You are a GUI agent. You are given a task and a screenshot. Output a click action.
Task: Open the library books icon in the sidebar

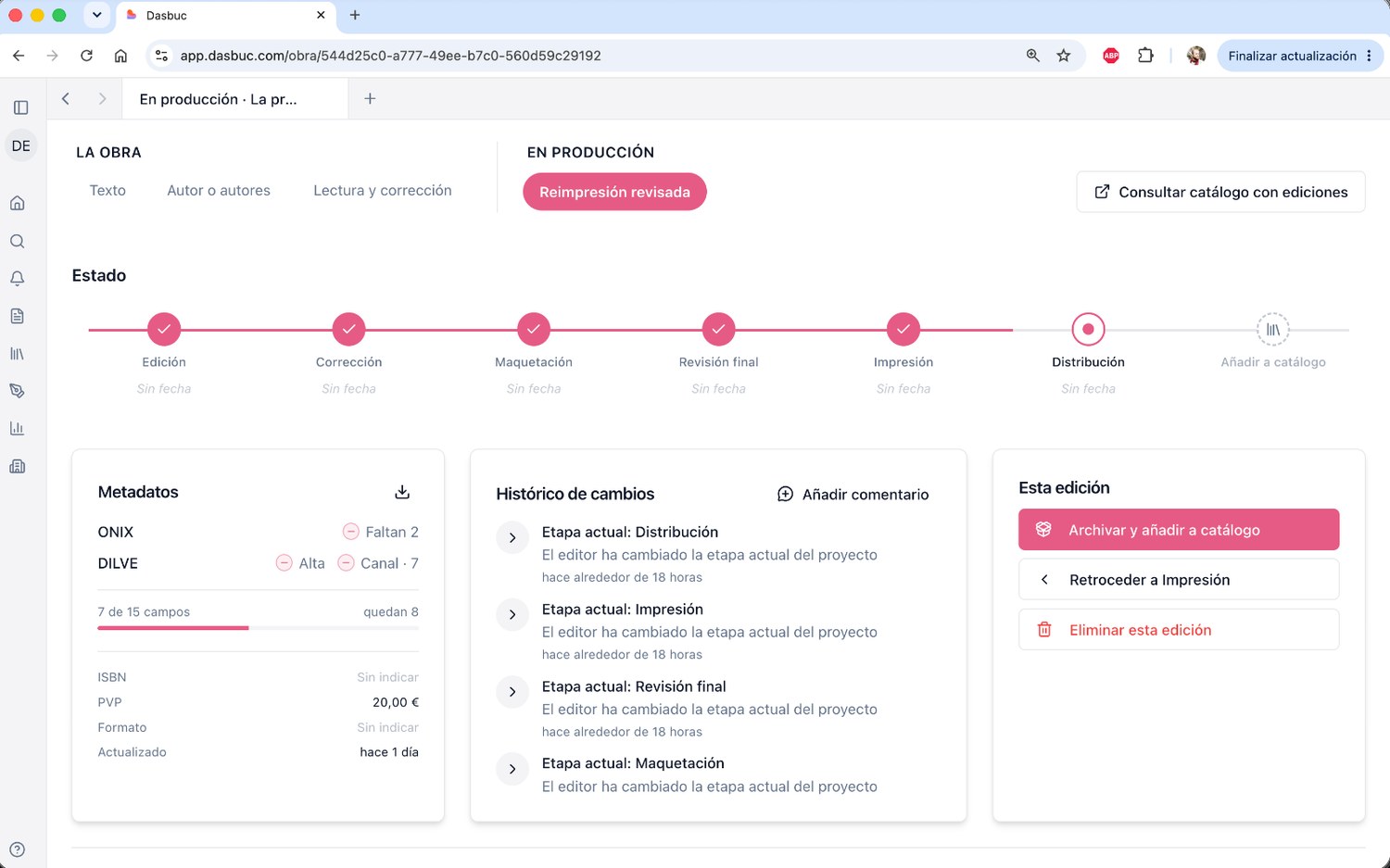coord(18,354)
